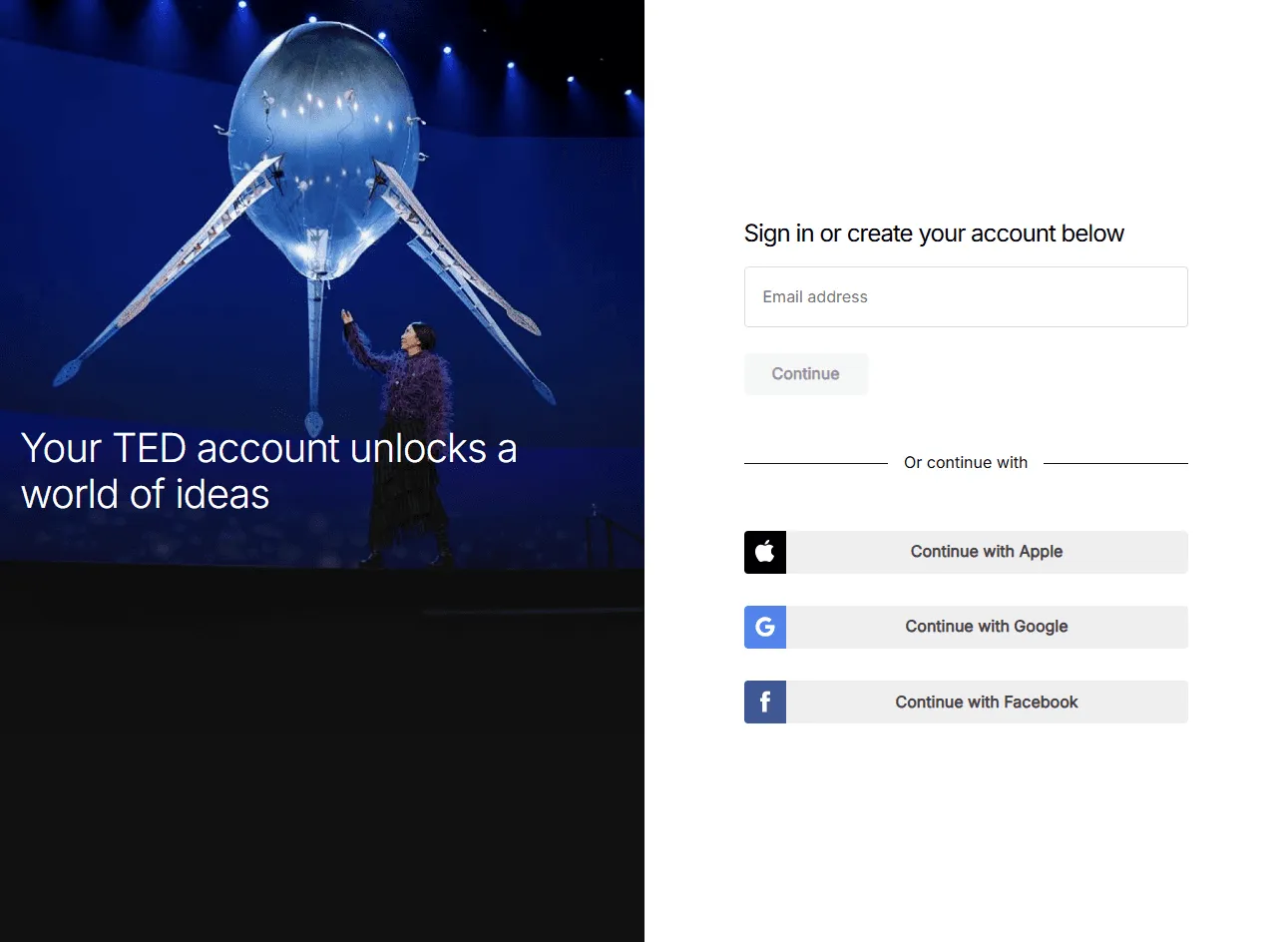This screenshot has height=942, width=1288.
Task: Click the Sign in or create account heading
Action: point(934,234)
